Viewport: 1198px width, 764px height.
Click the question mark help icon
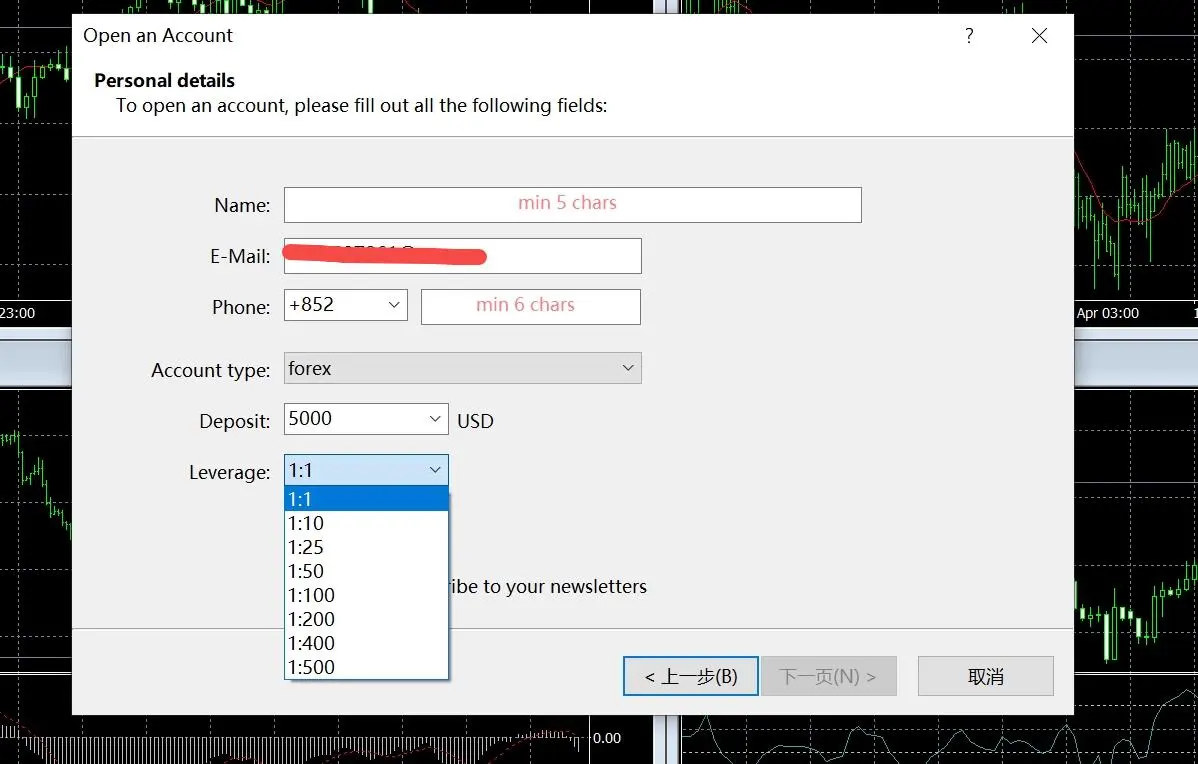pos(969,36)
